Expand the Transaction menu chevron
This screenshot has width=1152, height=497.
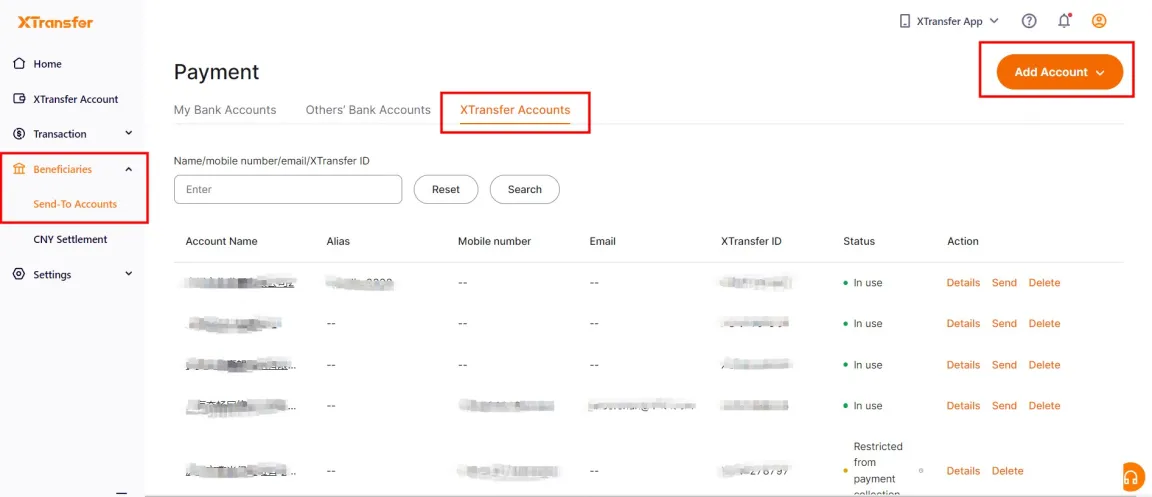(x=129, y=133)
